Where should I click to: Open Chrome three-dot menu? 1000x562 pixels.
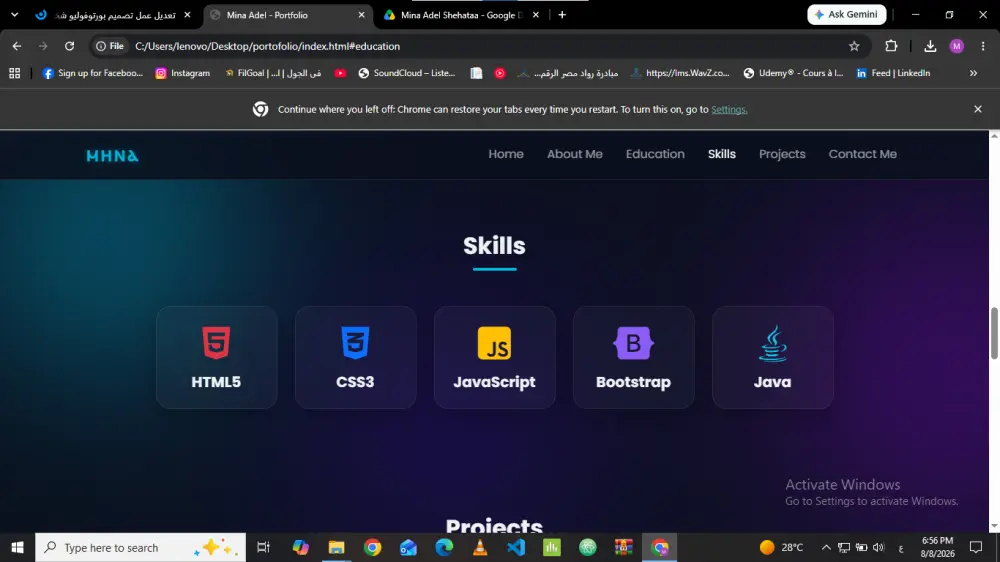click(x=983, y=46)
